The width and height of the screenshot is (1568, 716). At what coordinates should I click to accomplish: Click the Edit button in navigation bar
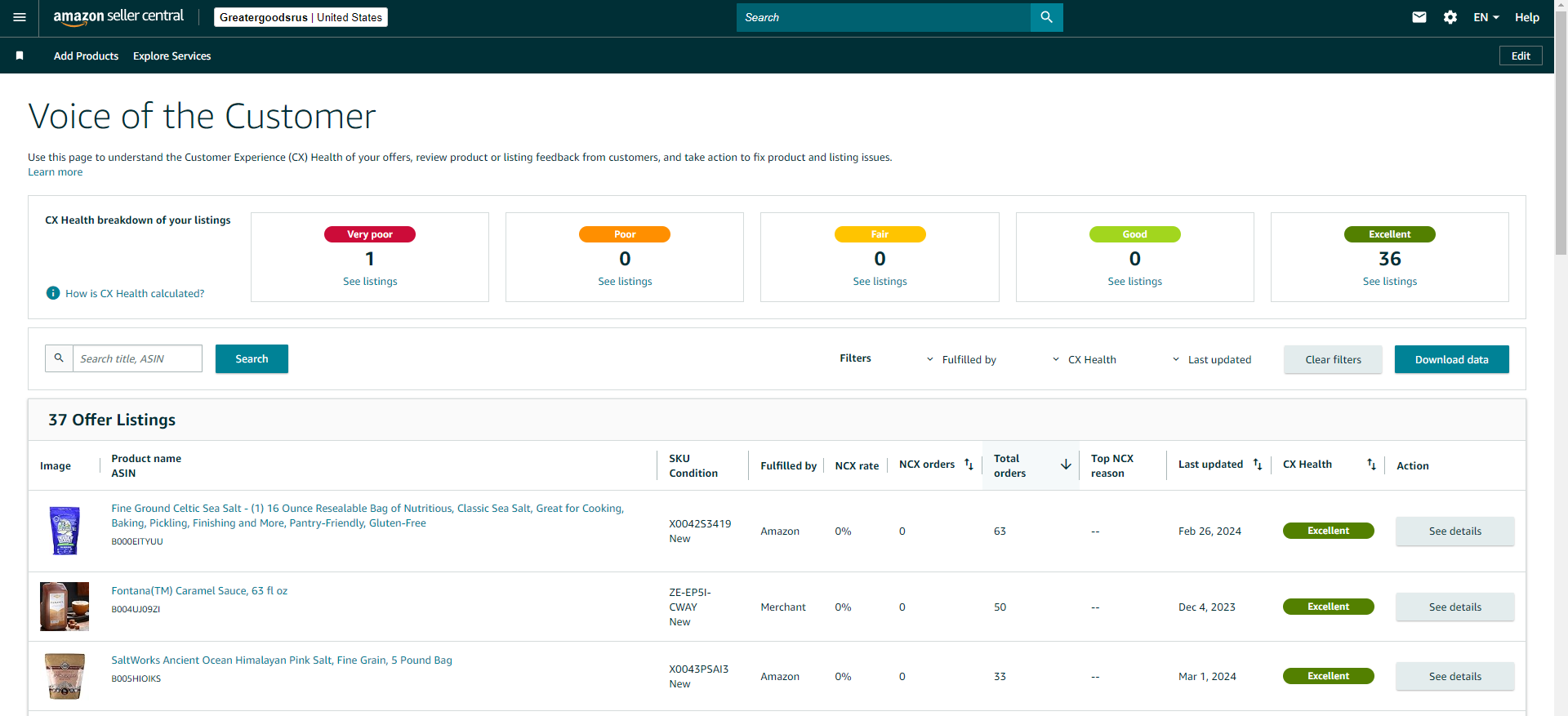pos(1521,56)
